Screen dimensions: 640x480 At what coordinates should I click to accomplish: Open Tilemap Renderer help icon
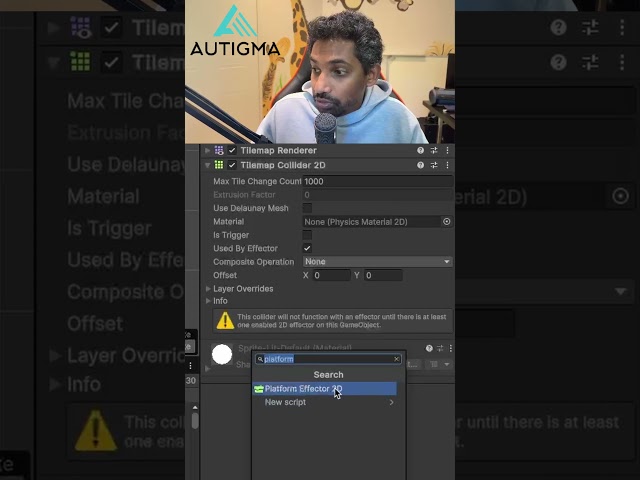pos(420,151)
